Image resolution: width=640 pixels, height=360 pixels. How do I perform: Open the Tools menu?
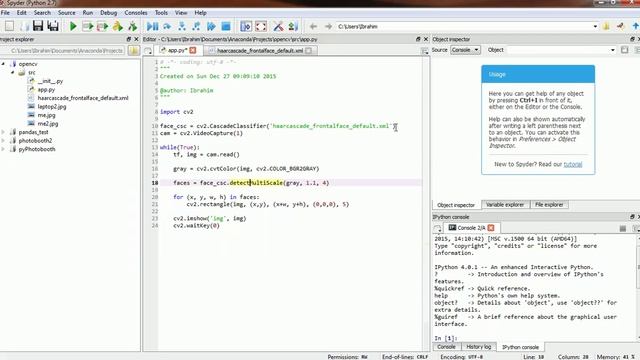pos(161,13)
